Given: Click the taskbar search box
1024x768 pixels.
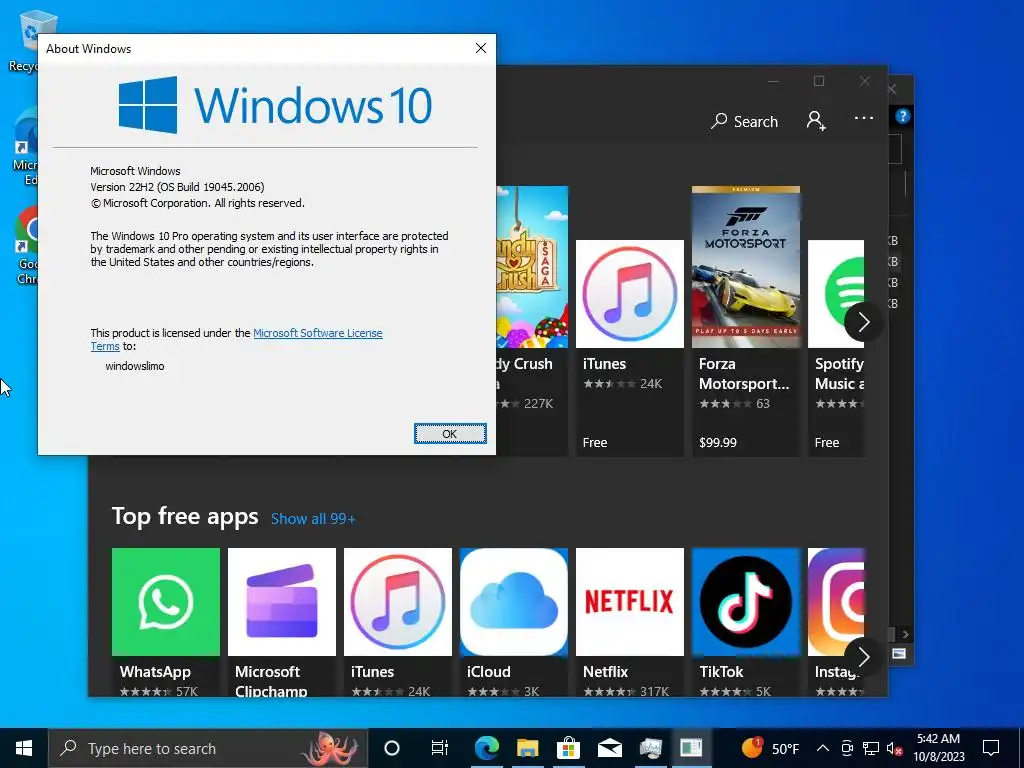Looking at the screenshot, I should 208,748.
